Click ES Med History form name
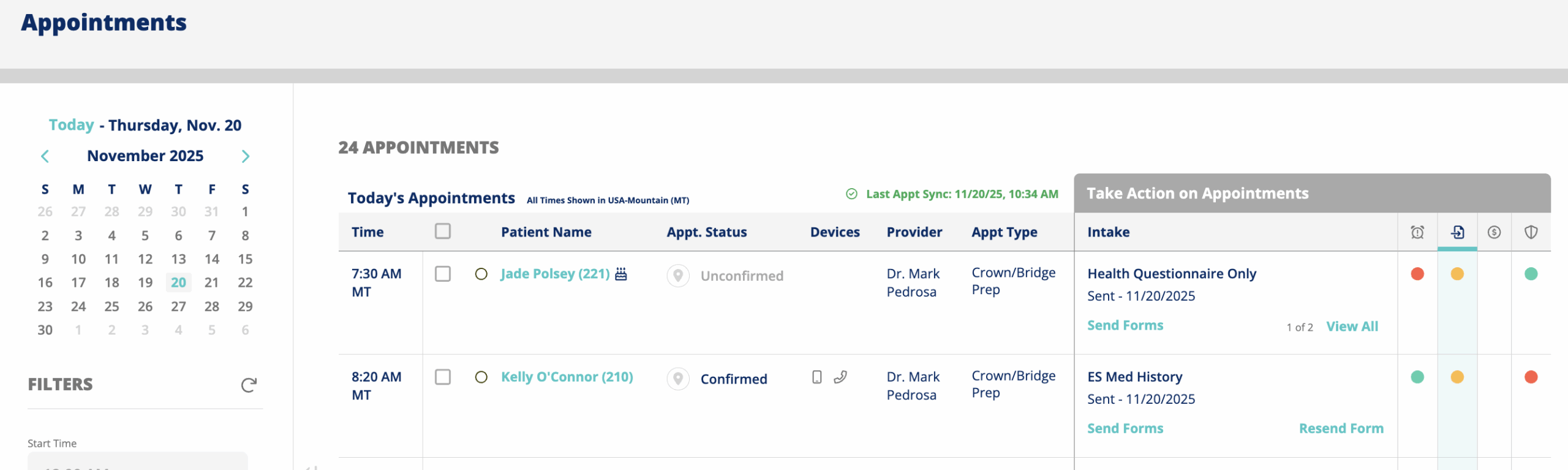 pyautogui.click(x=1135, y=377)
